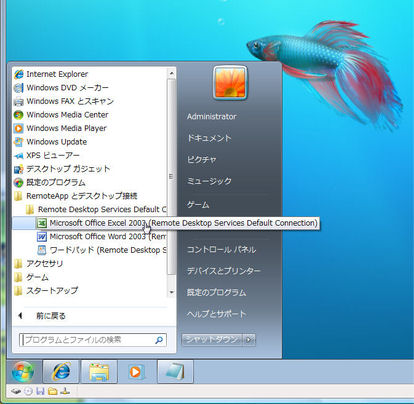The width and height of the screenshot is (414, 404).
Task: Open ミュージック in the right pane
Action: click(x=209, y=181)
